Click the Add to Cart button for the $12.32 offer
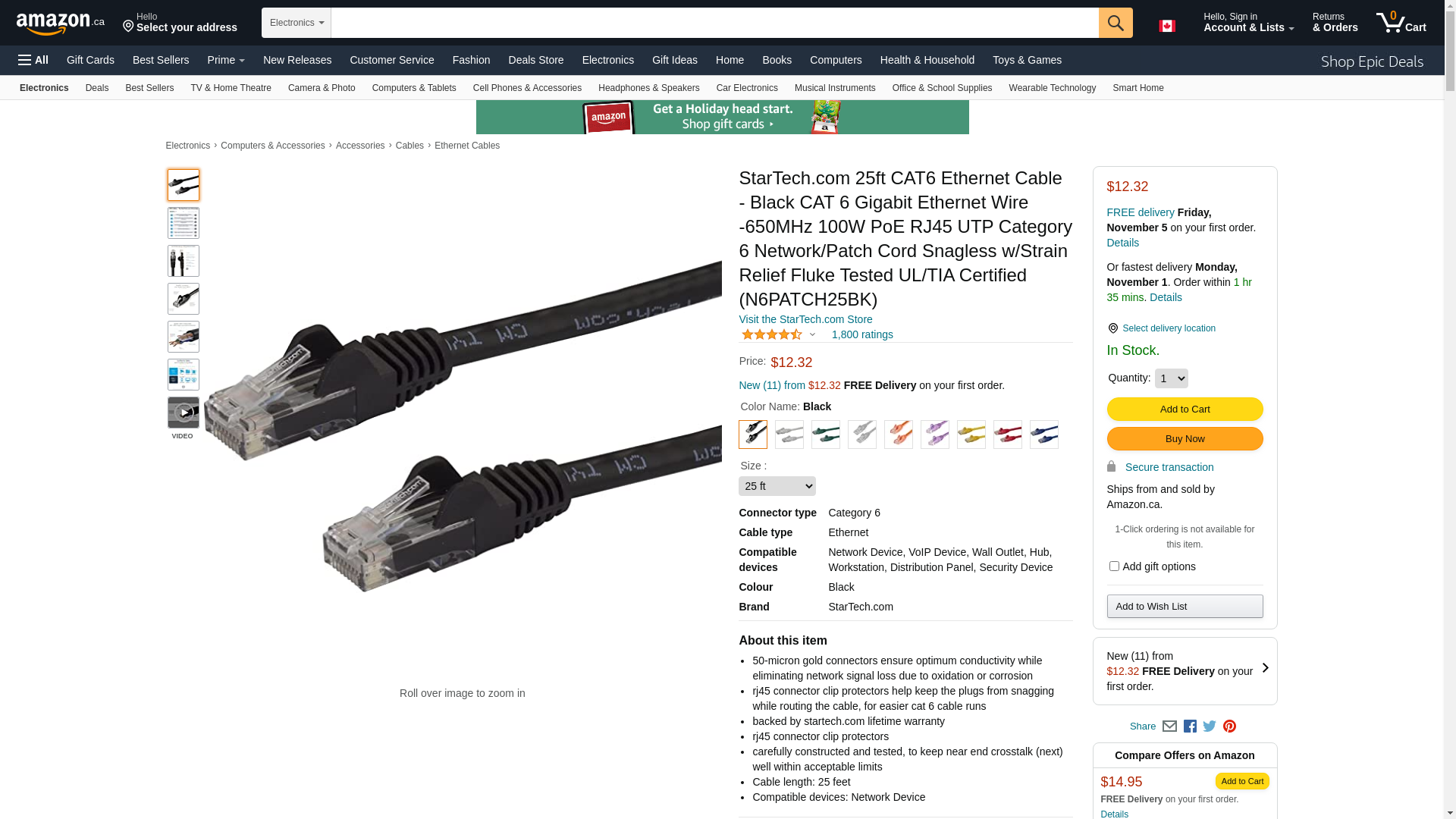This screenshot has height=819, width=1456. (1185, 409)
